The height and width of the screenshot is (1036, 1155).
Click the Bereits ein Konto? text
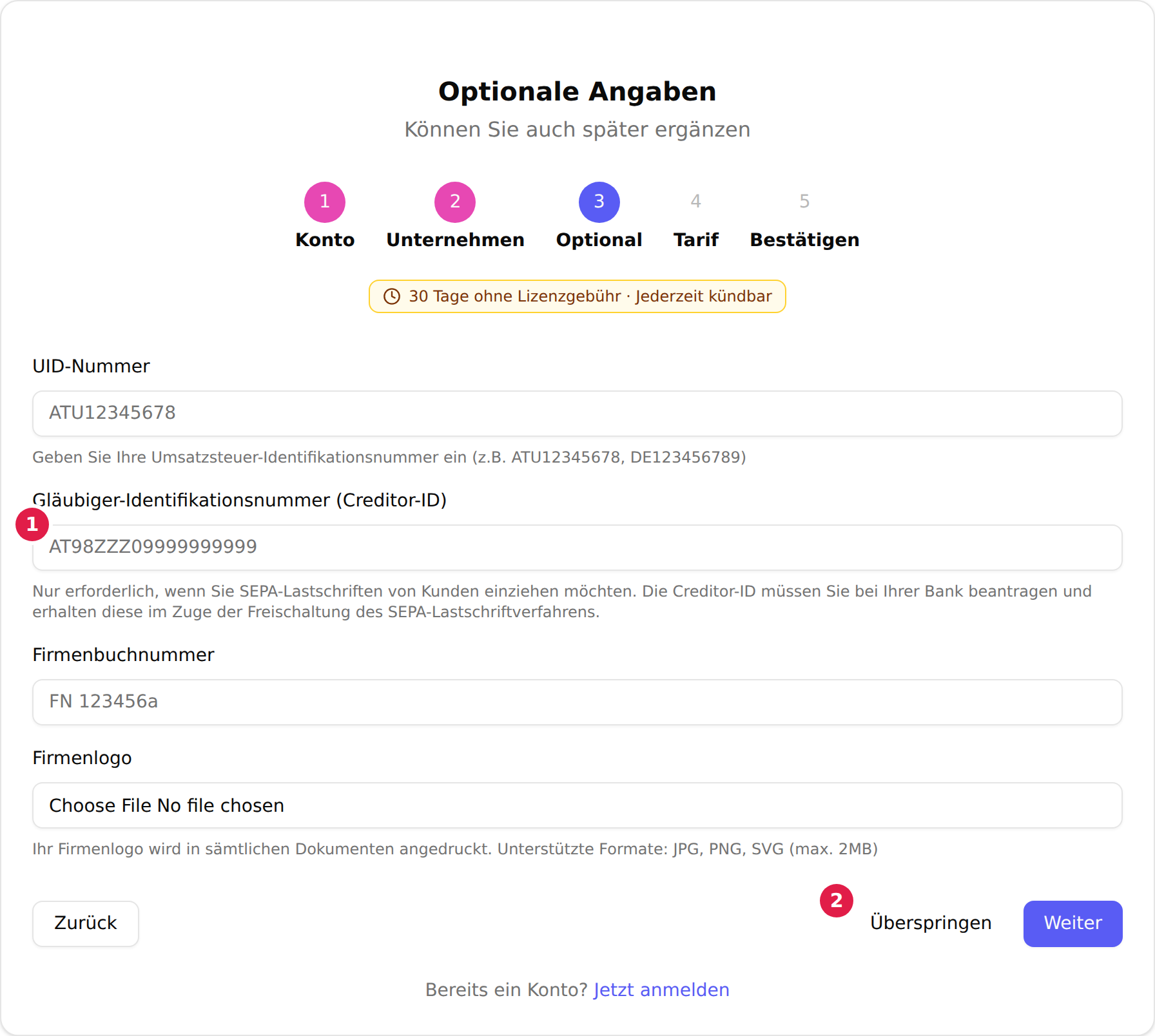[507, 990]
